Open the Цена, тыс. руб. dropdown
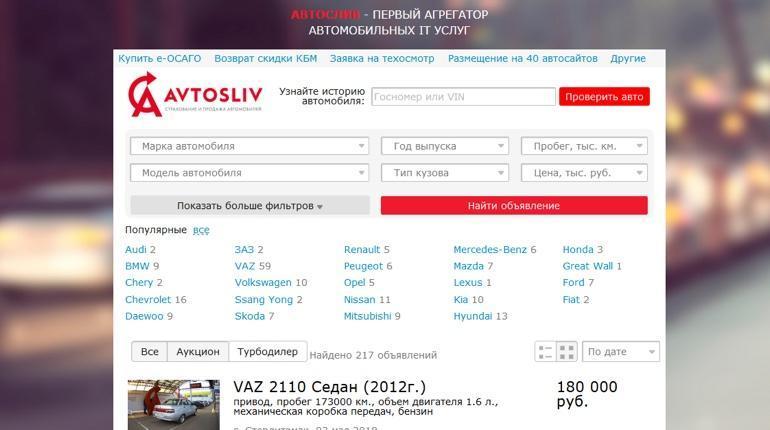770x430 pixels. (584, 173)
